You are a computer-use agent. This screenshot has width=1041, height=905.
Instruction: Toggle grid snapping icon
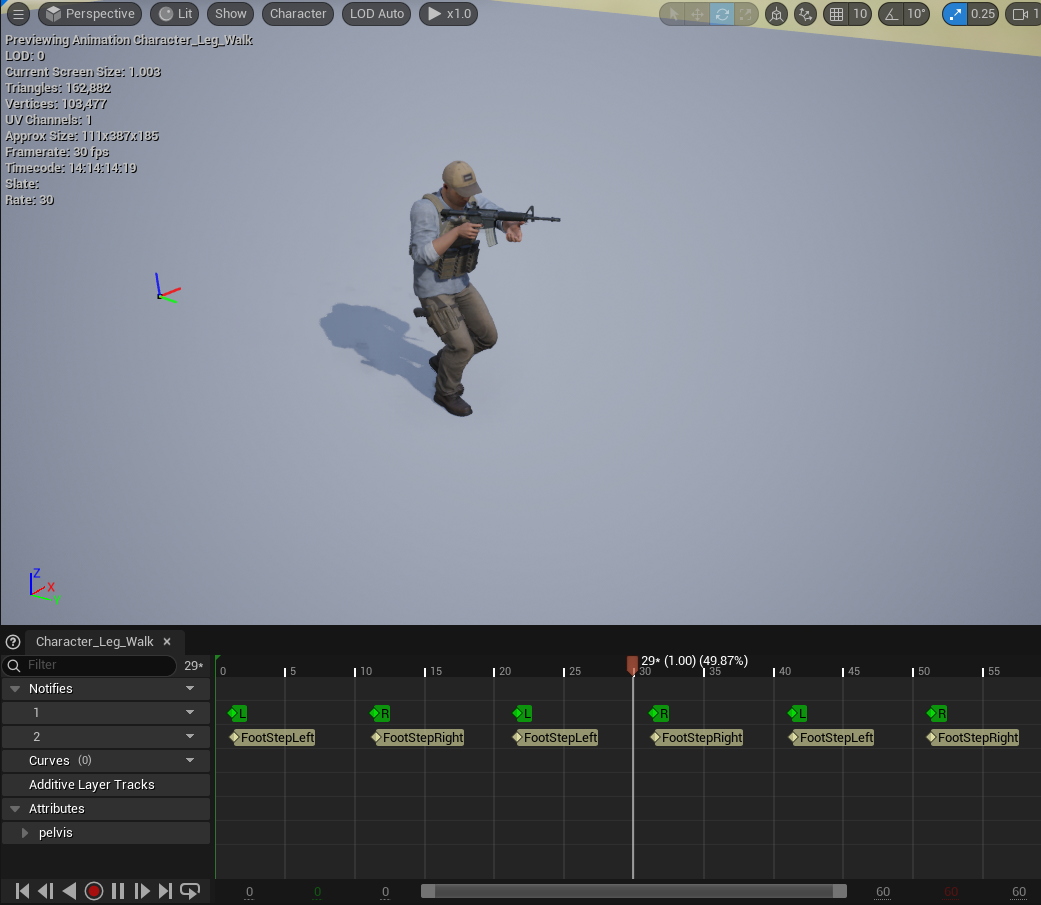tap(837, 14)
